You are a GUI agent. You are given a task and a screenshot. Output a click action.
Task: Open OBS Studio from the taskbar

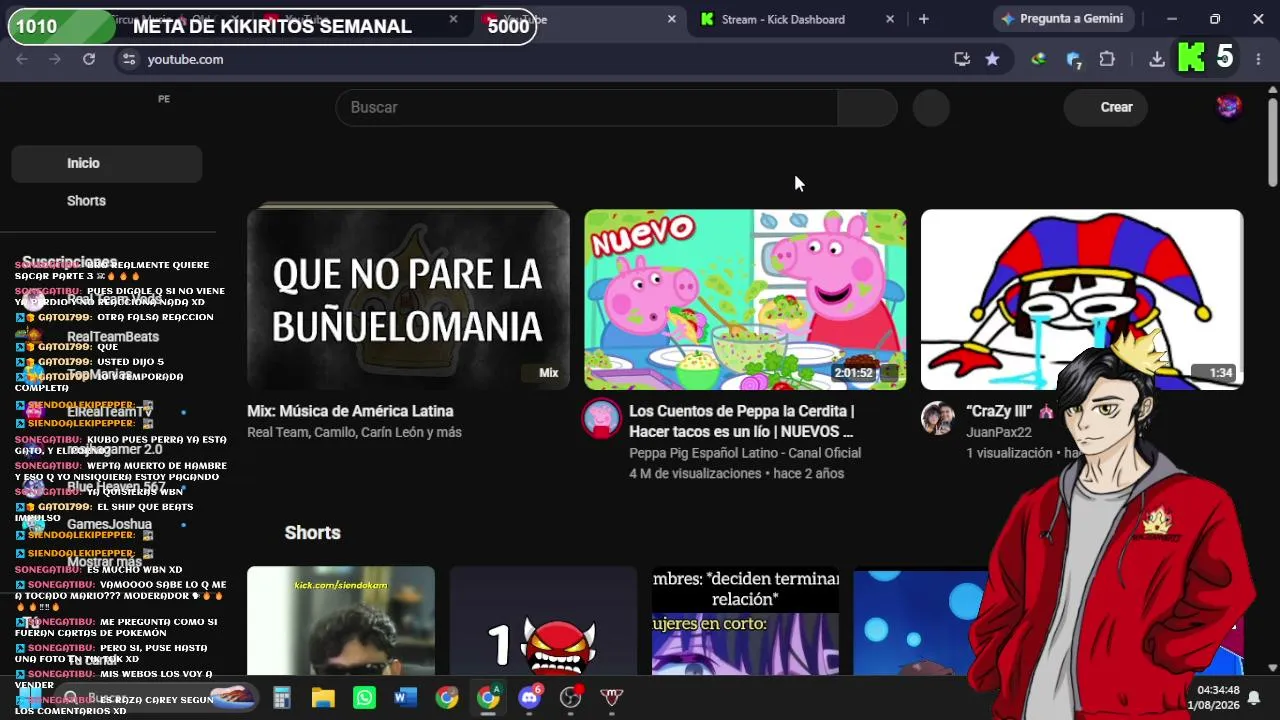coord(571,697)
